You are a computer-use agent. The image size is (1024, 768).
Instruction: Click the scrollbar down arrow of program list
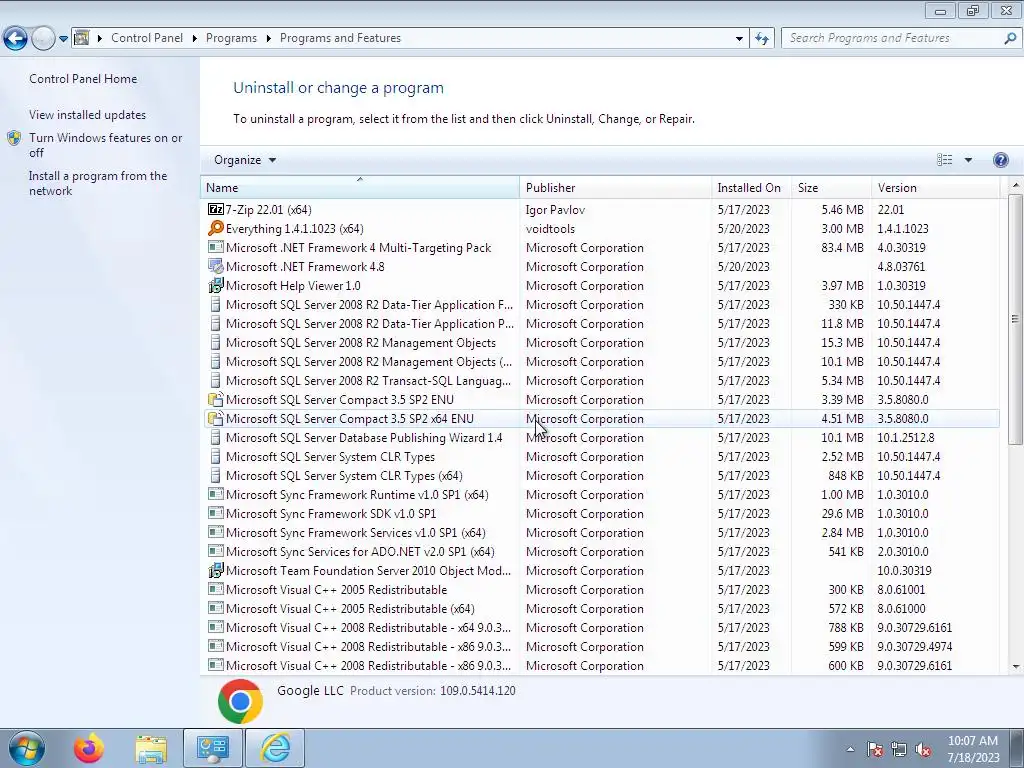point(1015,666)
